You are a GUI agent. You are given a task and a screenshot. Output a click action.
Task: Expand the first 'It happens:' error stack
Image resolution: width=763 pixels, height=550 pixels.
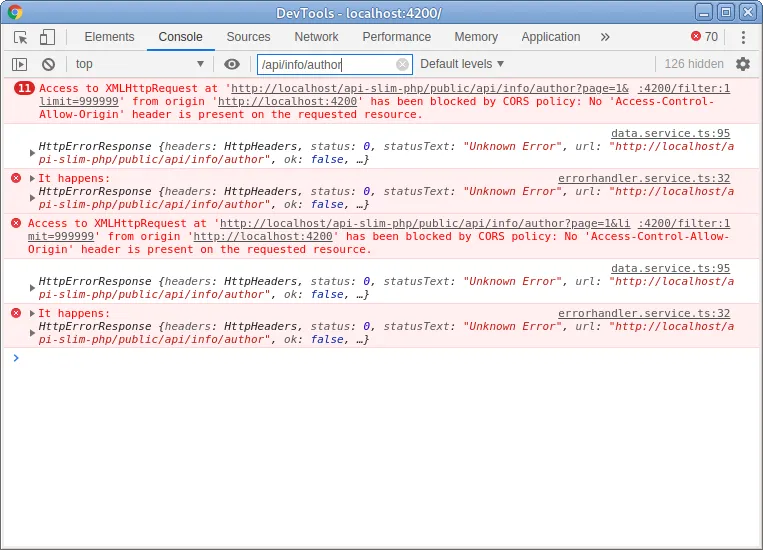(x=32, y=178)
